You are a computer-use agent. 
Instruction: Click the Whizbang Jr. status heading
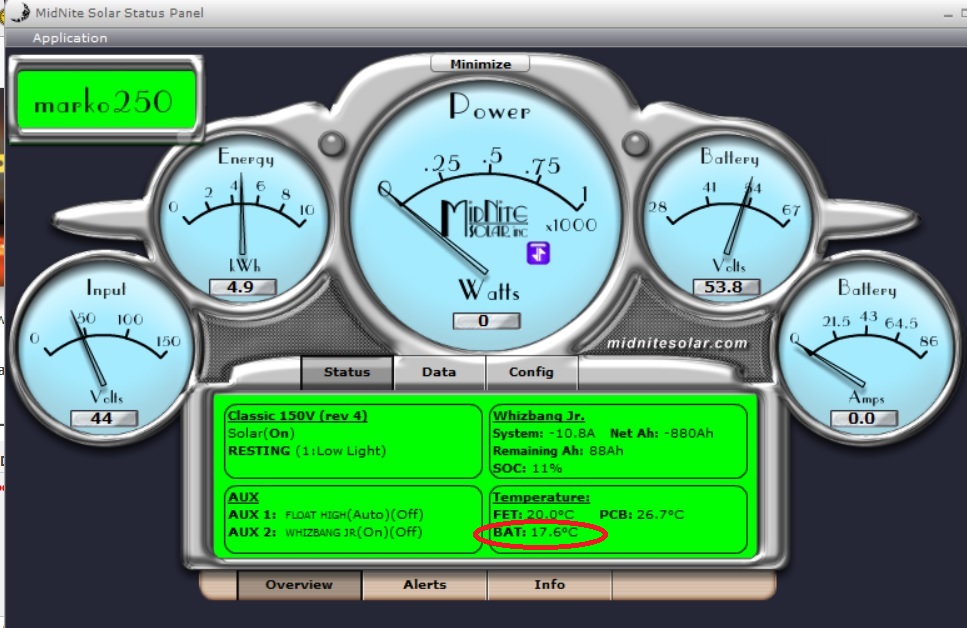(539, 416)
